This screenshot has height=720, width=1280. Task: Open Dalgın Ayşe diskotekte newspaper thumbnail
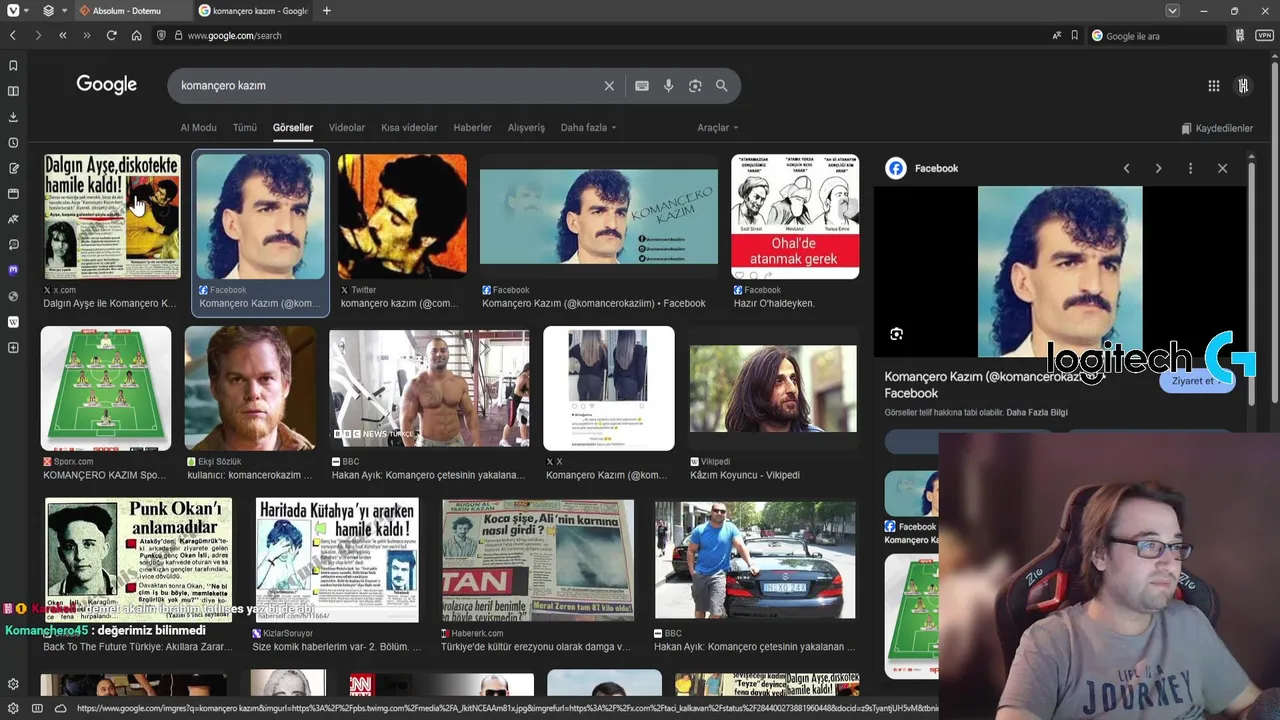click(x=112, y=216)
